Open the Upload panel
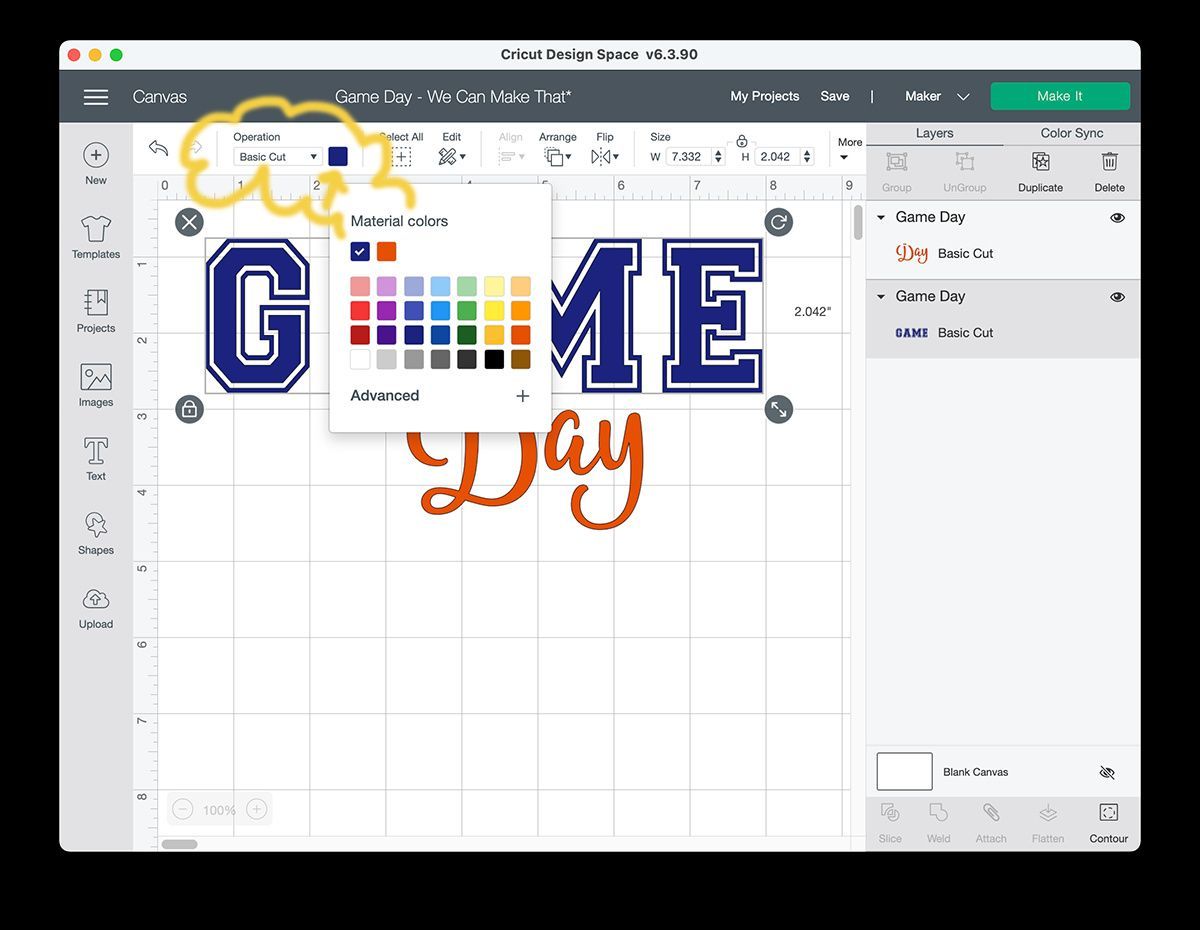1200x930 pixels. 96,608
